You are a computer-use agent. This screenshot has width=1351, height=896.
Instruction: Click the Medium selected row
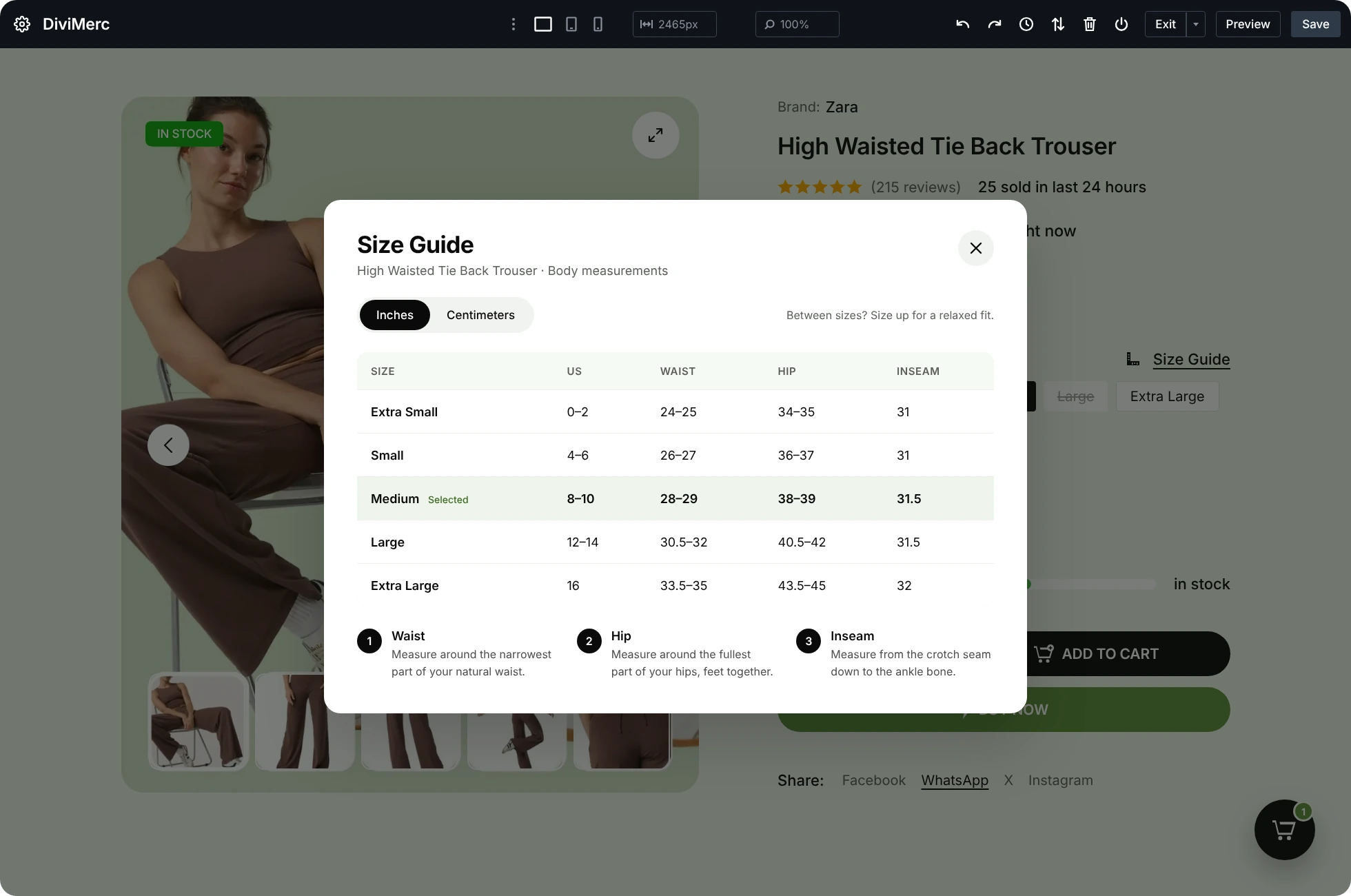[675, 499]
